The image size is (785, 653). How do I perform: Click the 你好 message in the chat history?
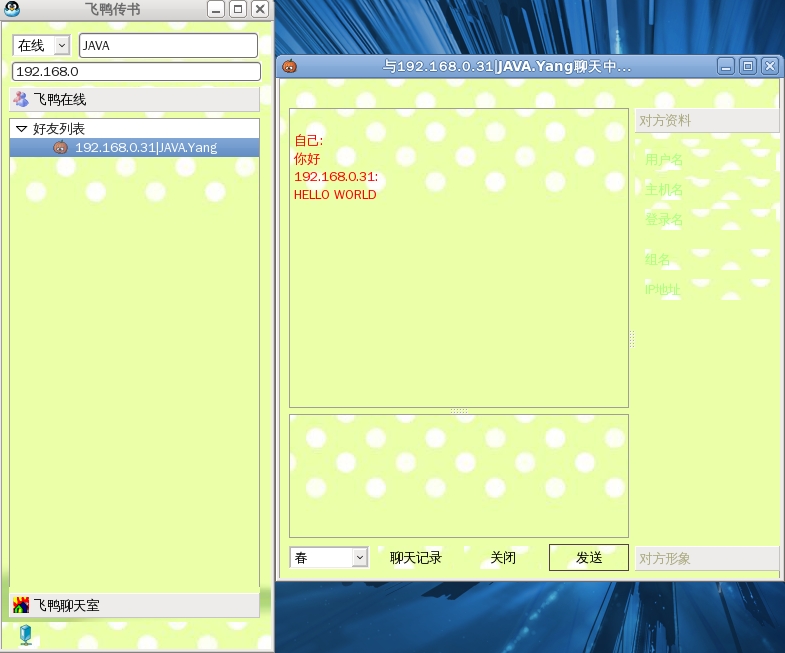307,159
